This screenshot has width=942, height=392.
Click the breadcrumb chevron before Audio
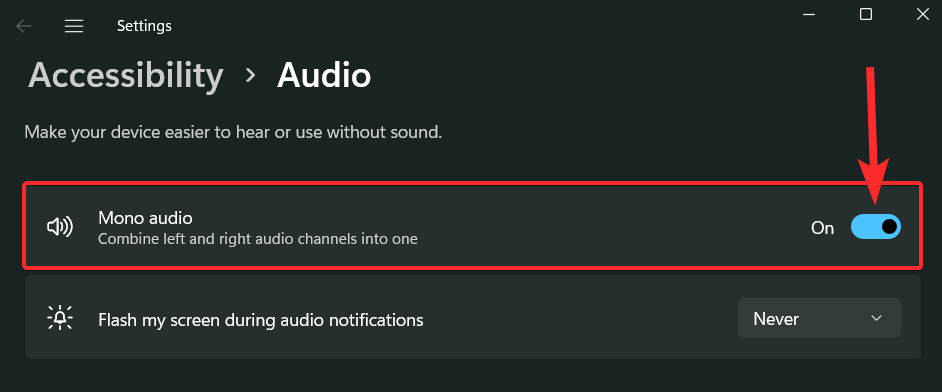tap(251, 76)
